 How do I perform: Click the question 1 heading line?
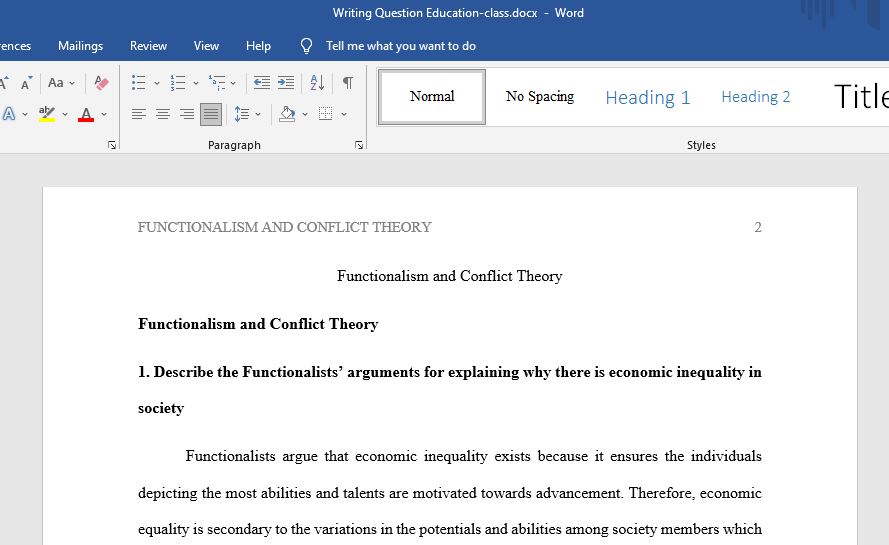click(450, 372)
